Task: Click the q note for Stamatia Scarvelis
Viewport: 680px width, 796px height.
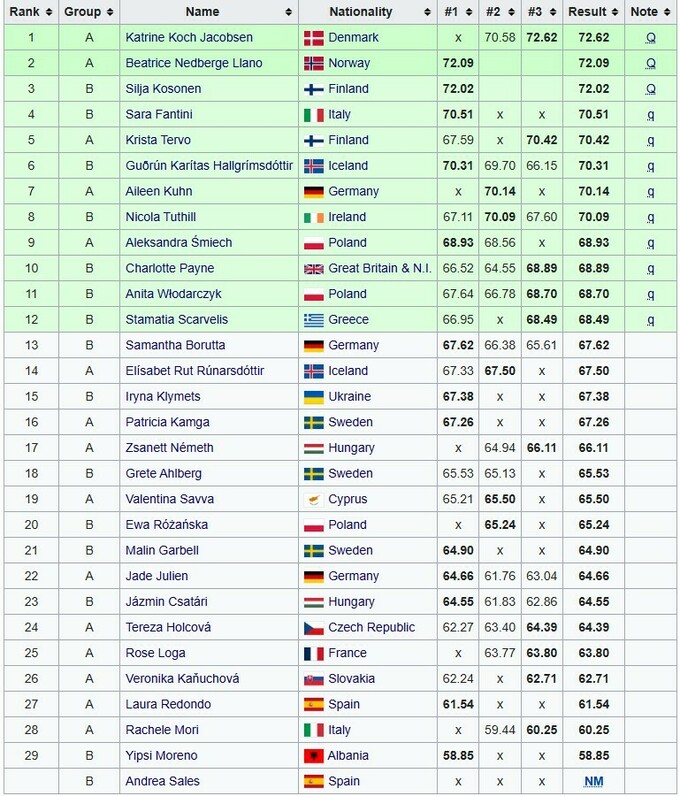Action: point(651,320)
